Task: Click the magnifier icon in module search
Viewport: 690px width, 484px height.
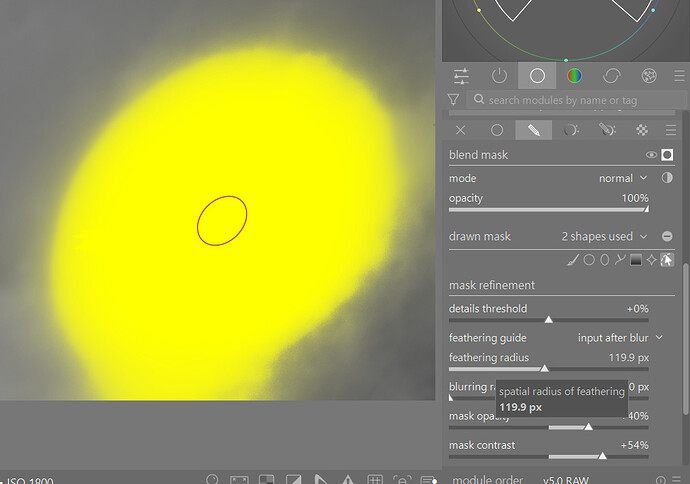Action: pyautogui.click(x=479, y=99)
